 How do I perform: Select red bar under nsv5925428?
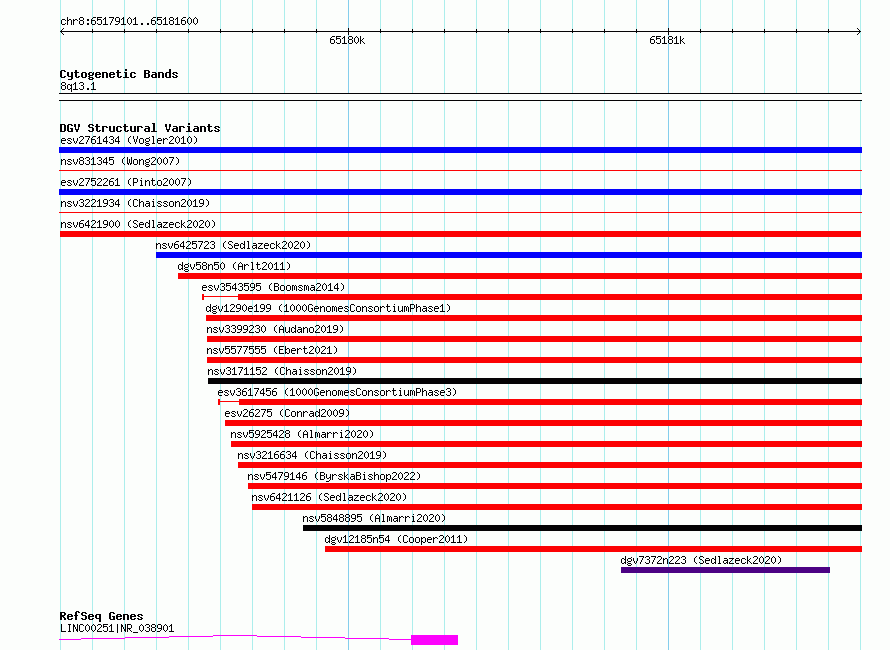pos(547,444)
